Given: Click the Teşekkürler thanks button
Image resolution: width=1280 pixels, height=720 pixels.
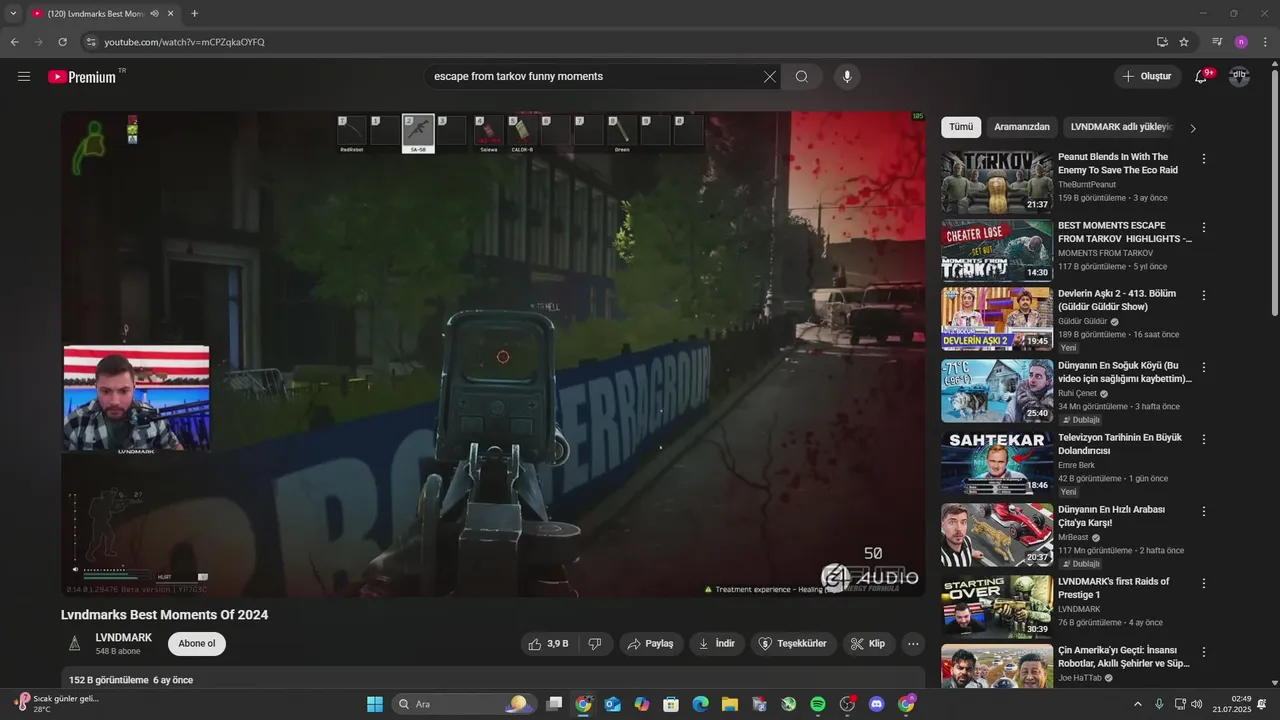Looking at the screenshot, I should click(x=793, y=644).
